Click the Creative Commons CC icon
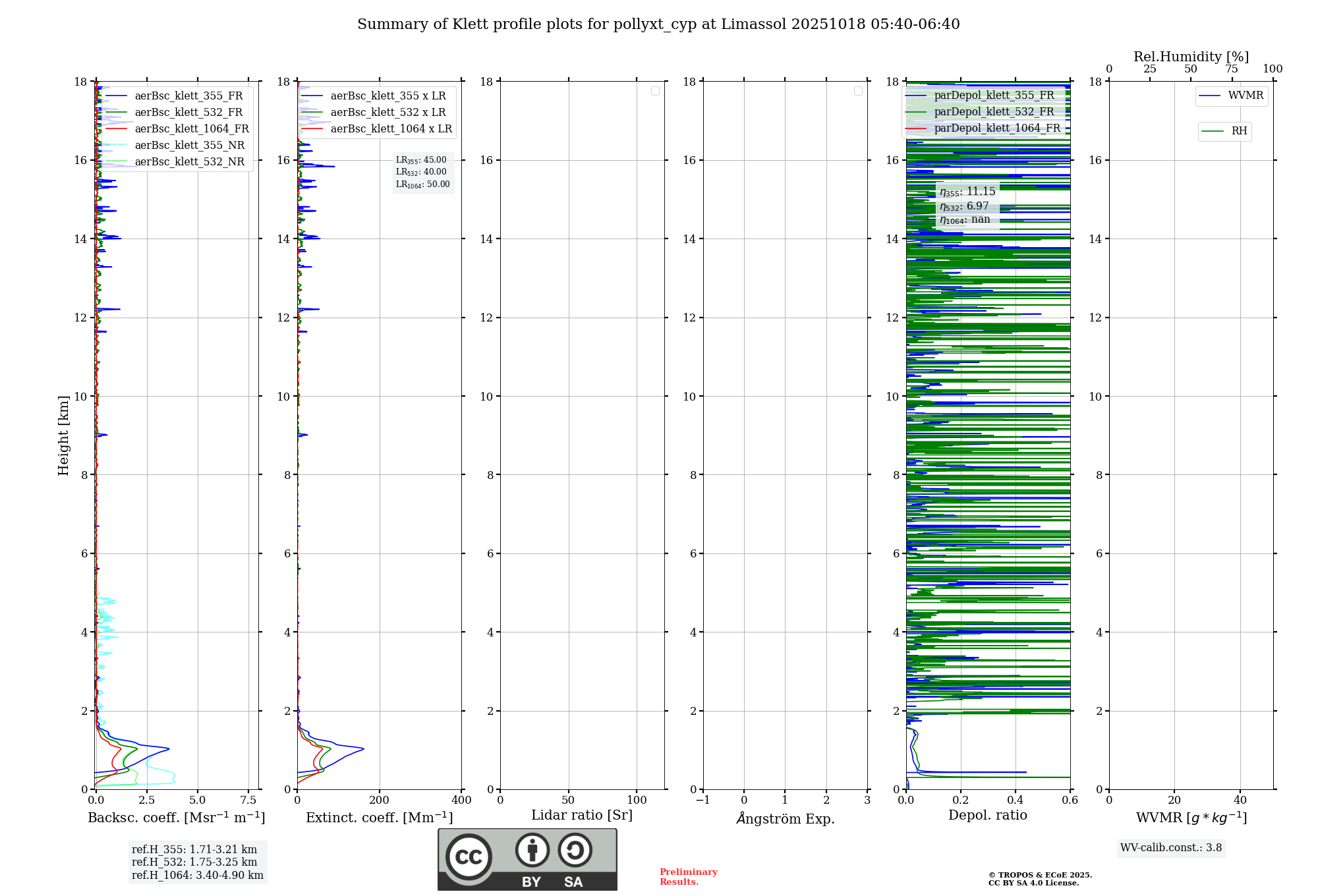Viewport: 1318px width, 896px height. click(469, 857)
